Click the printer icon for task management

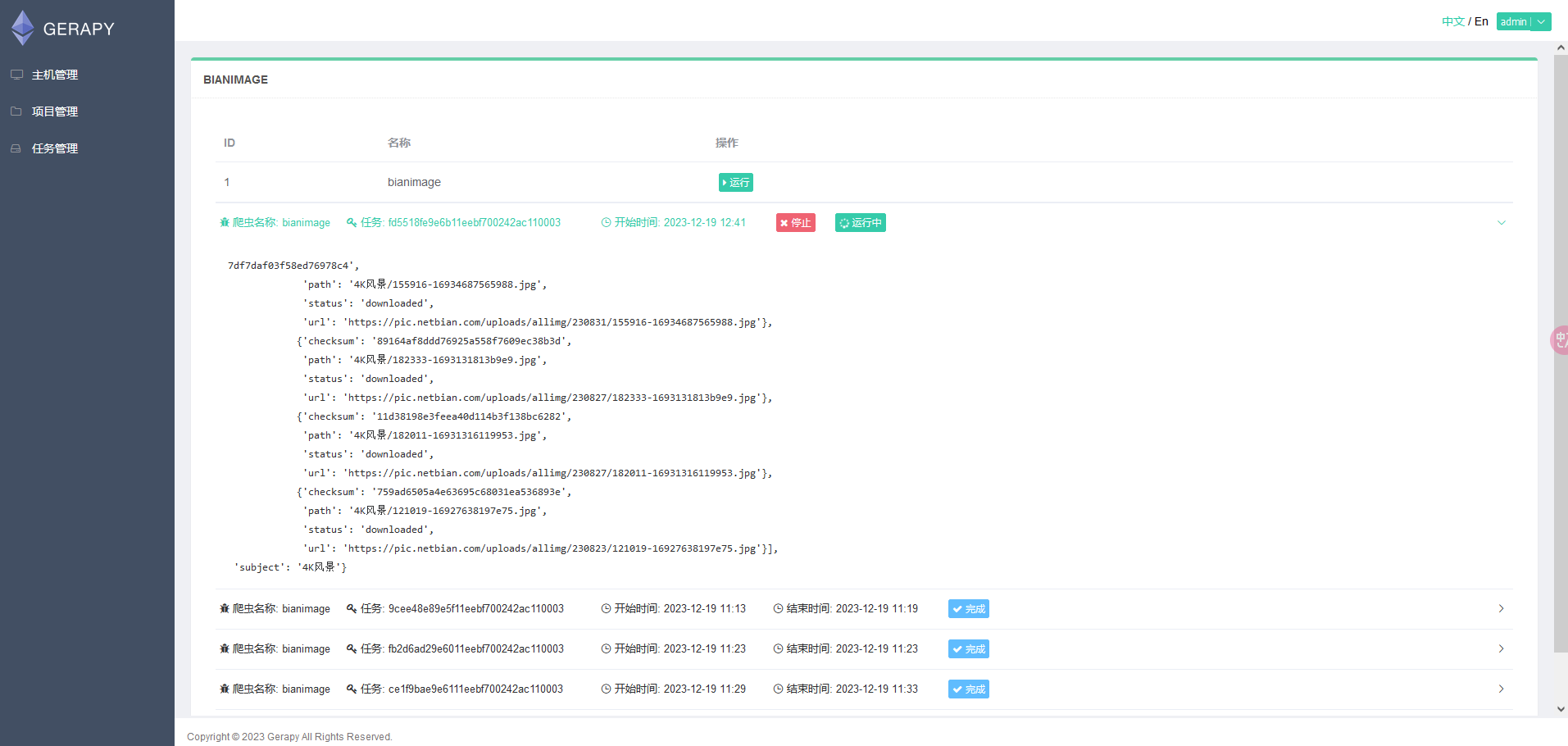click(x=16, y=148)
